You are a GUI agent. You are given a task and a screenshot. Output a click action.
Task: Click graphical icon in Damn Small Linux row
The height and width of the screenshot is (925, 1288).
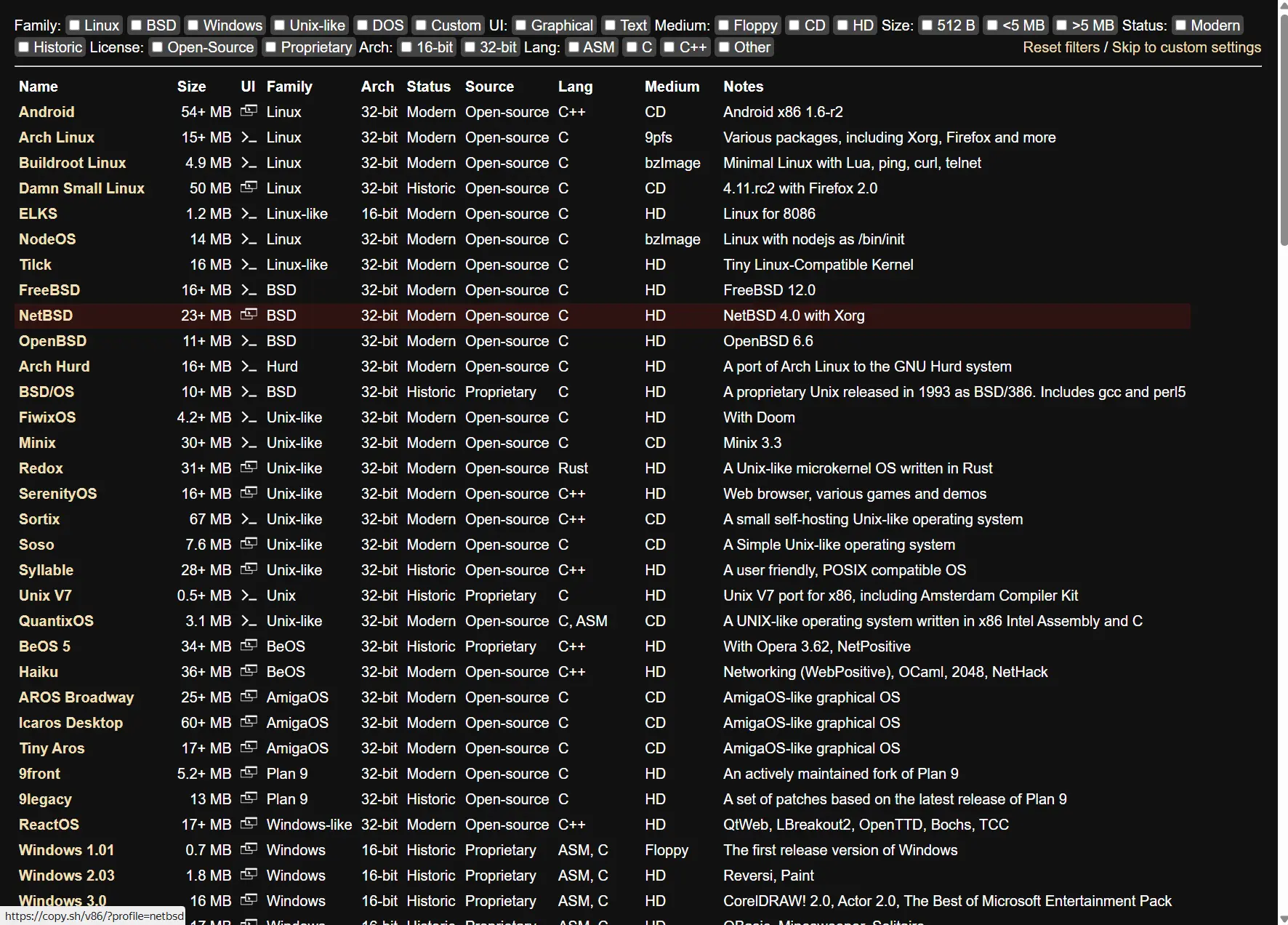point(249,188)
